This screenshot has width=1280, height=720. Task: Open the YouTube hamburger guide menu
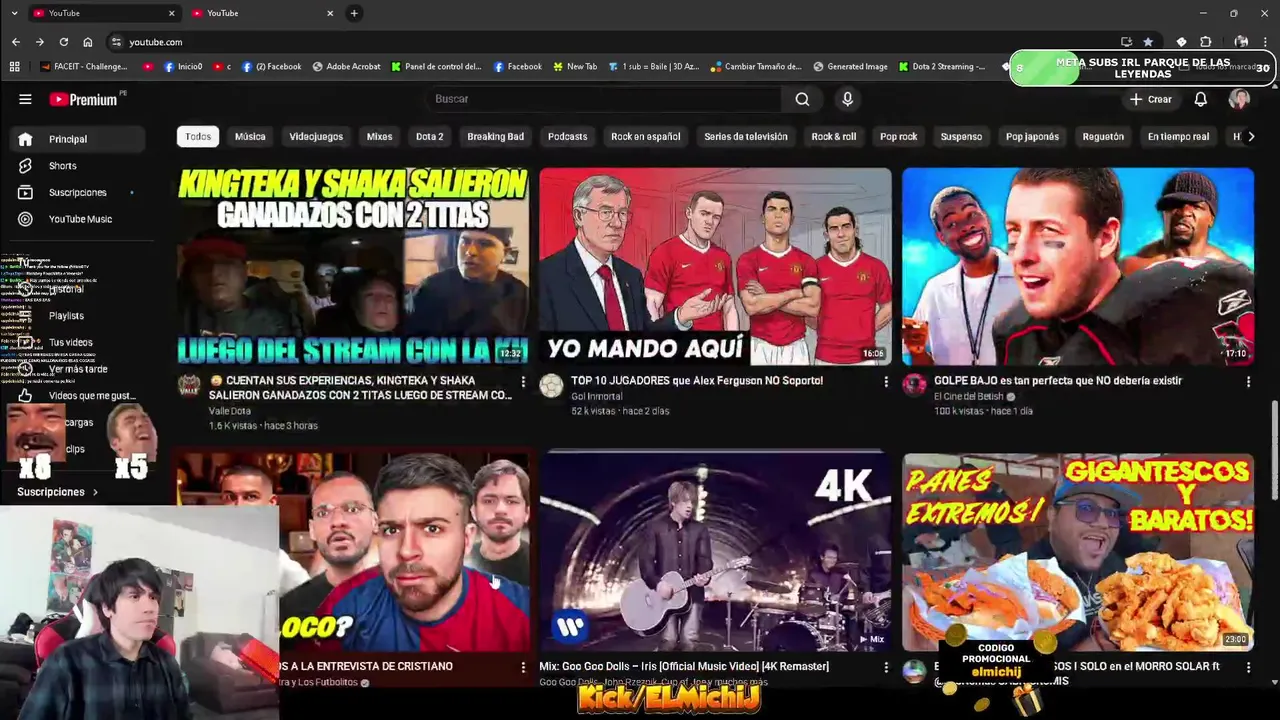coord(25,99)
